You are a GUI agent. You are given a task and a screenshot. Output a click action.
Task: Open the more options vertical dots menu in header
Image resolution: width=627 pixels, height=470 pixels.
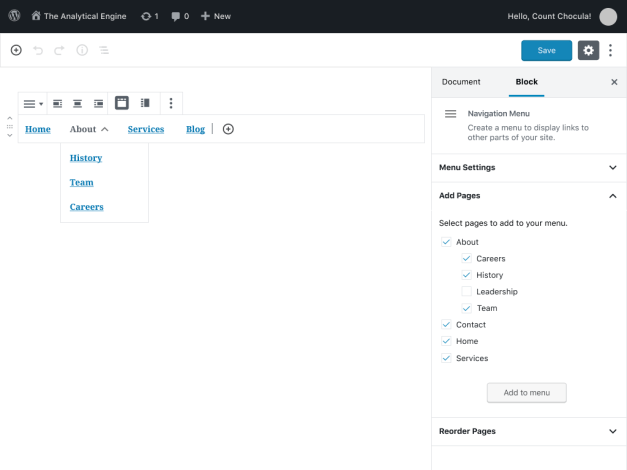610,50
